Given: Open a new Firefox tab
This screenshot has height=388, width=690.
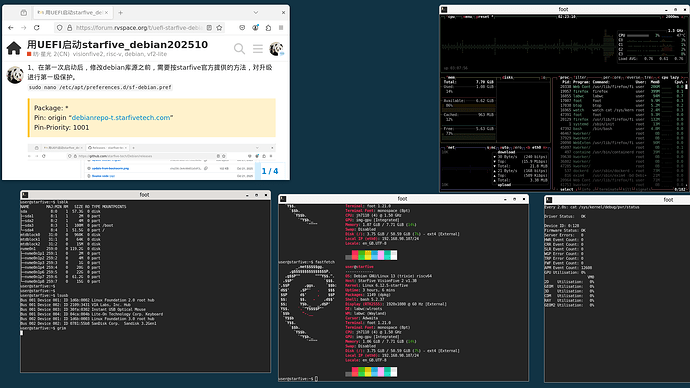Looking at the screenshot, I should [121, 13].
